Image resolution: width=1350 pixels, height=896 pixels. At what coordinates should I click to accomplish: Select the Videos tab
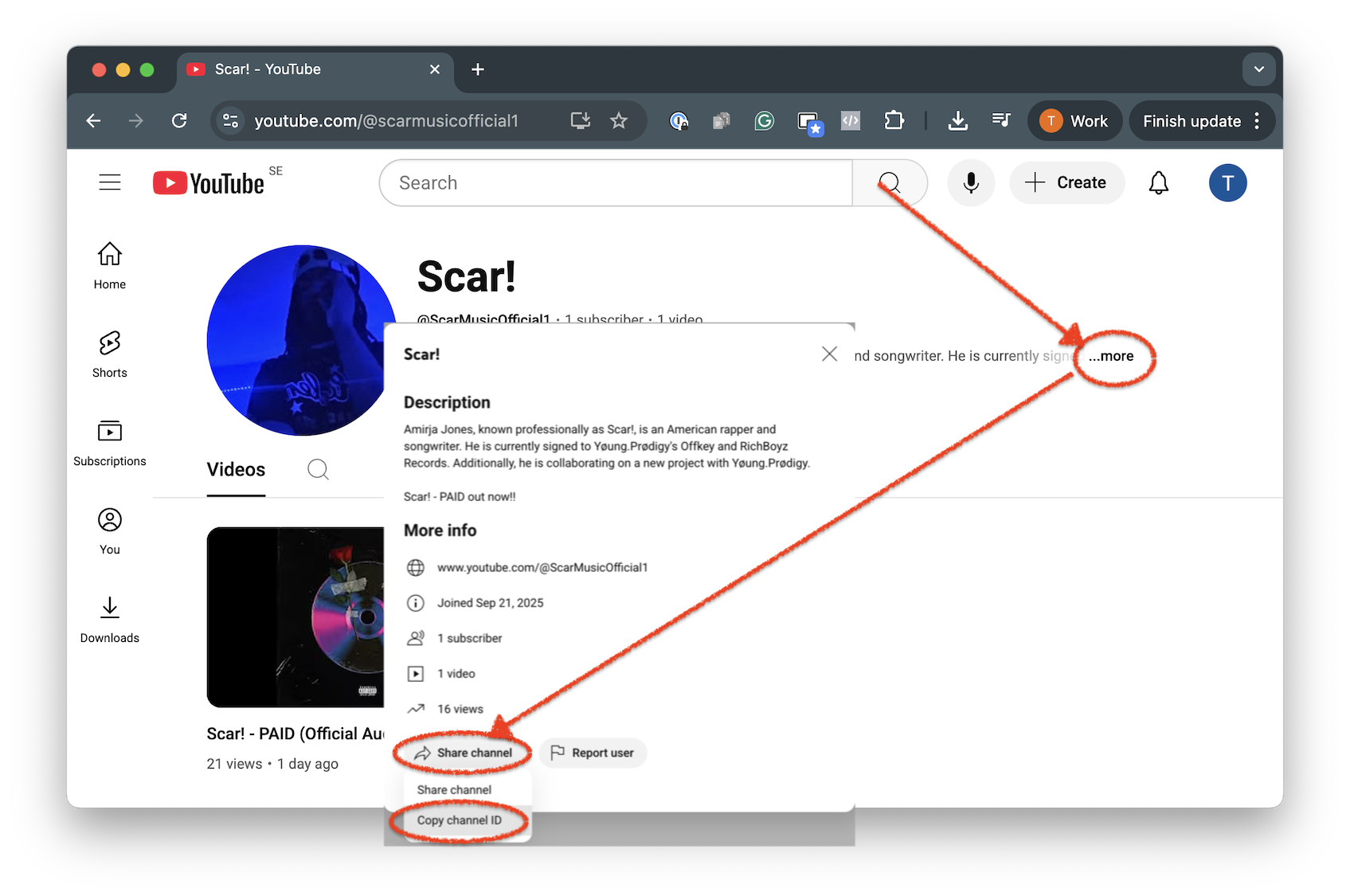click(x=236, y=469)
